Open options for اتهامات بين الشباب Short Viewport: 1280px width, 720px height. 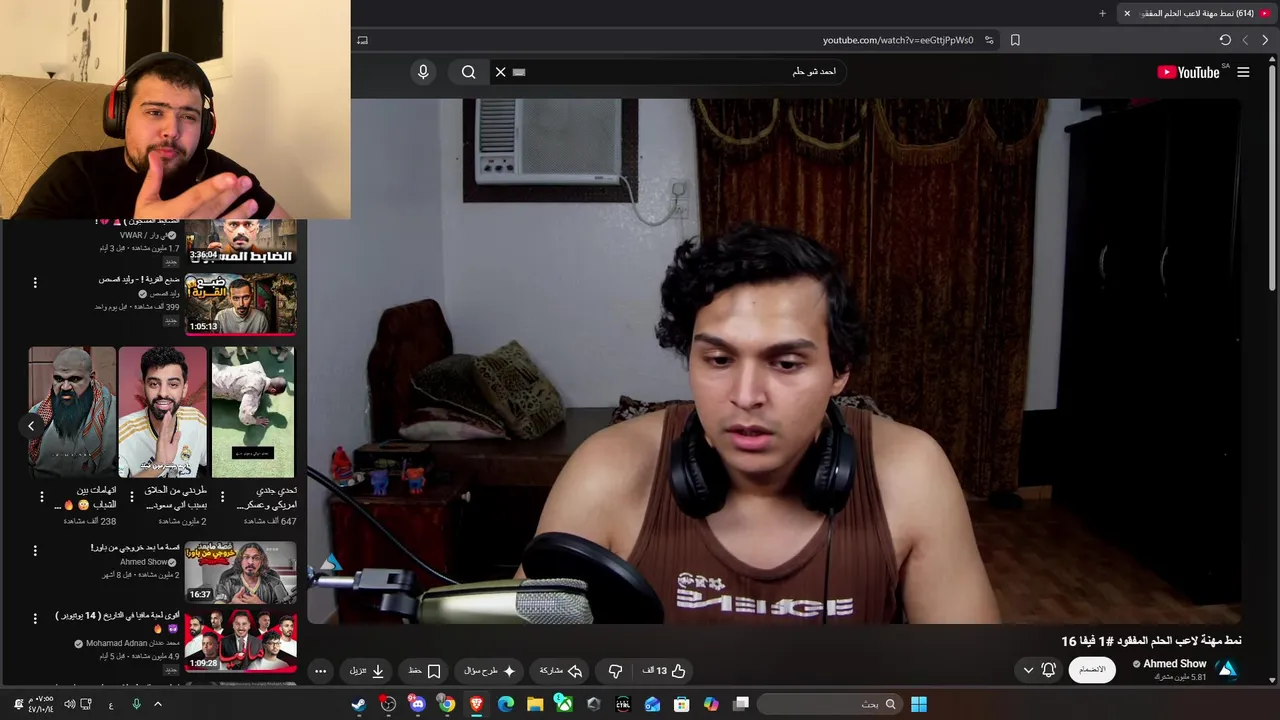(42, 497)
